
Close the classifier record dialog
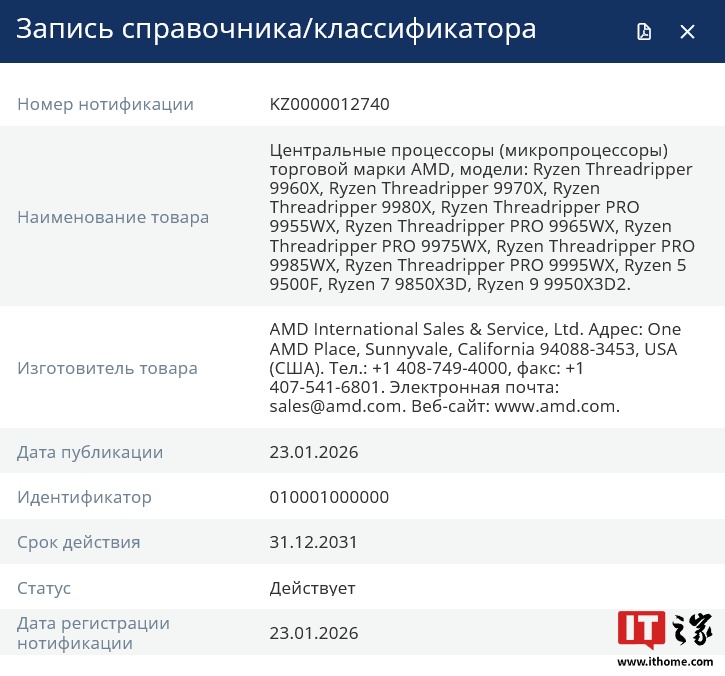pos(687,31)
